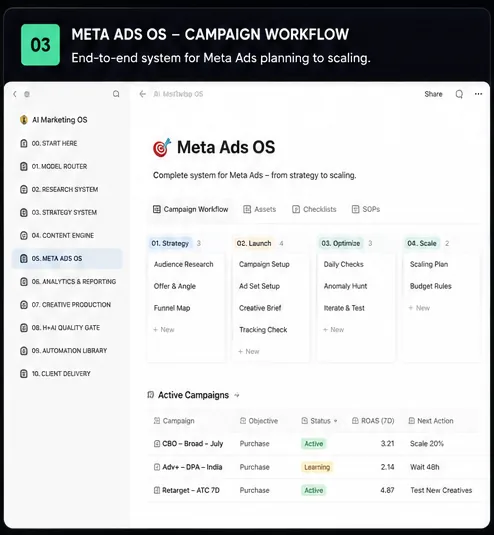Click the 08. H+AI QUALITY GATE page icon

click(24, 328)
